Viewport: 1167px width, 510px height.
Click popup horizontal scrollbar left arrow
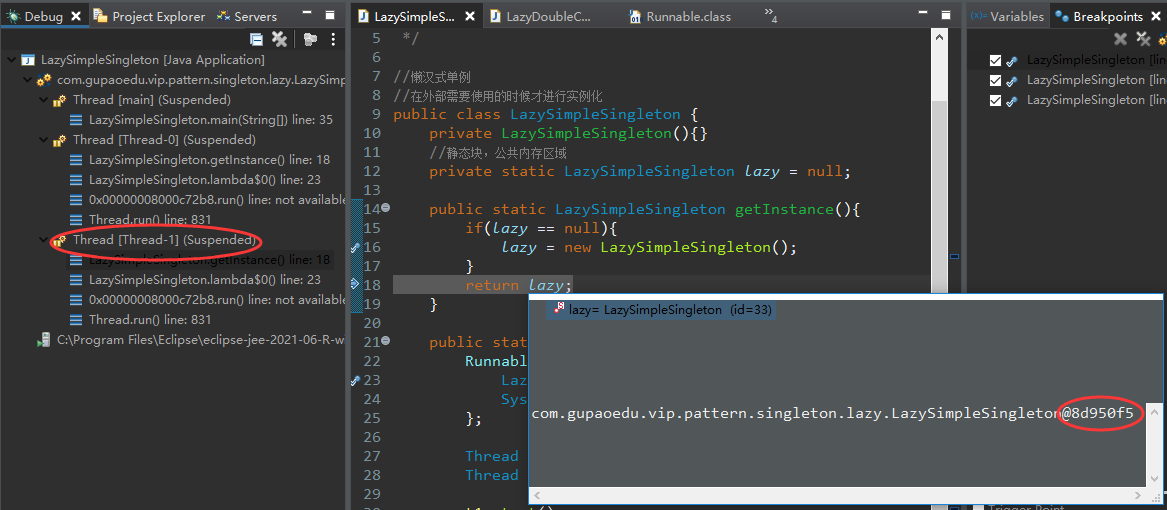pos(537,494)
